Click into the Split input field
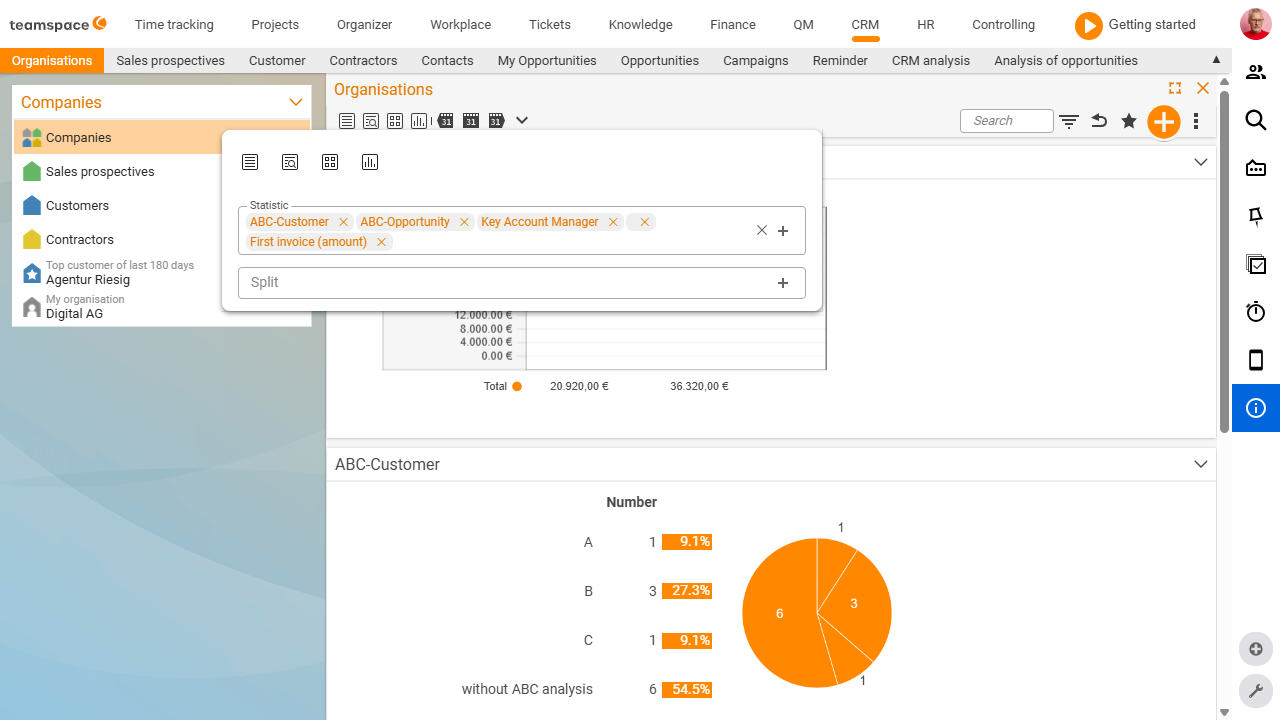This screenshot has width=1280, height=720. pyautogui.click(x=522, y=283)
